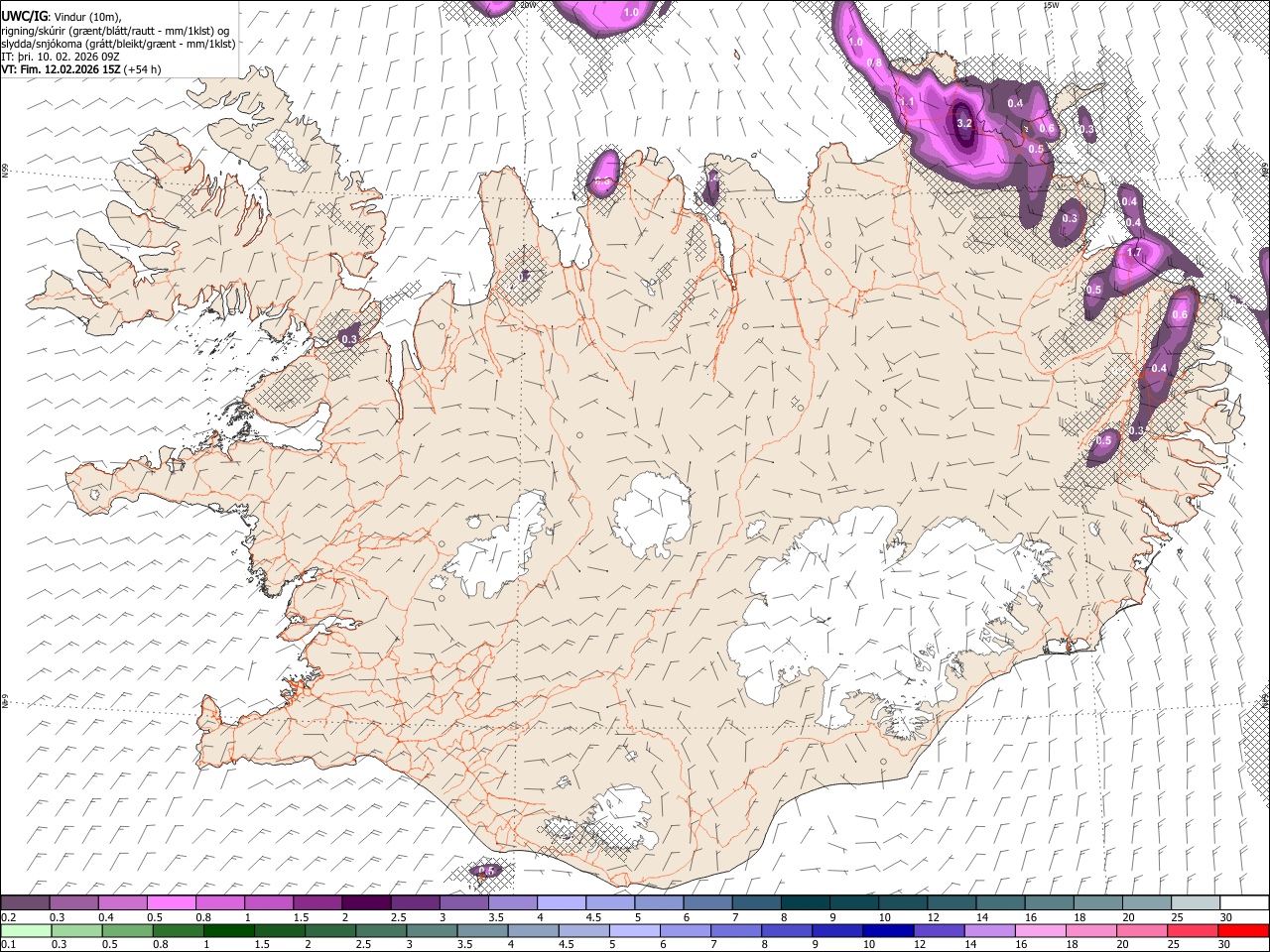
Task: Click the 0.2 label under the upper scale
Action: [x=9, y=917]
